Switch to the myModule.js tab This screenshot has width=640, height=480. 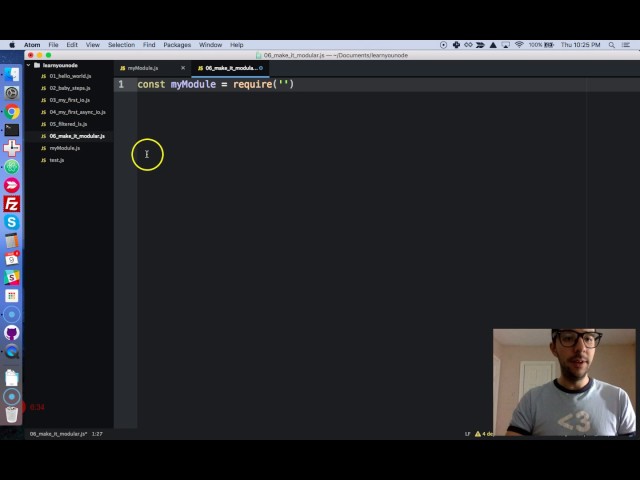[152, 68]
